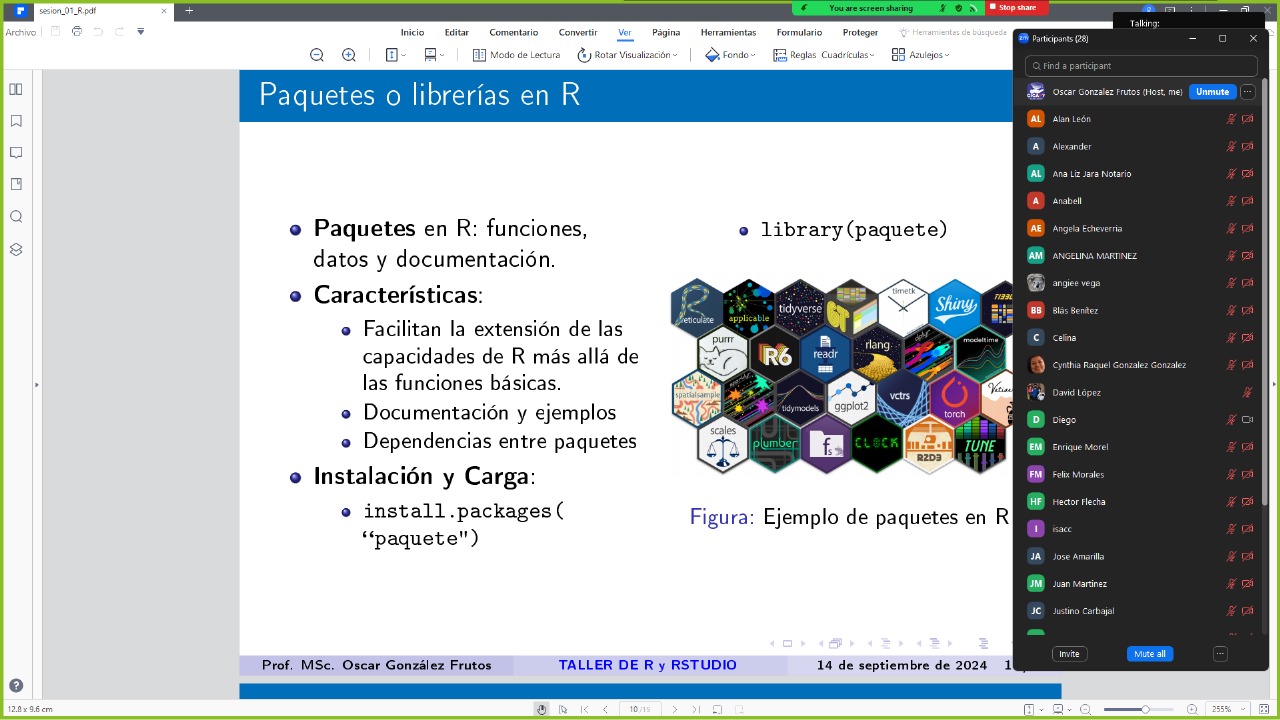Click the print icon in the quick toolbar

pos(77,32)
